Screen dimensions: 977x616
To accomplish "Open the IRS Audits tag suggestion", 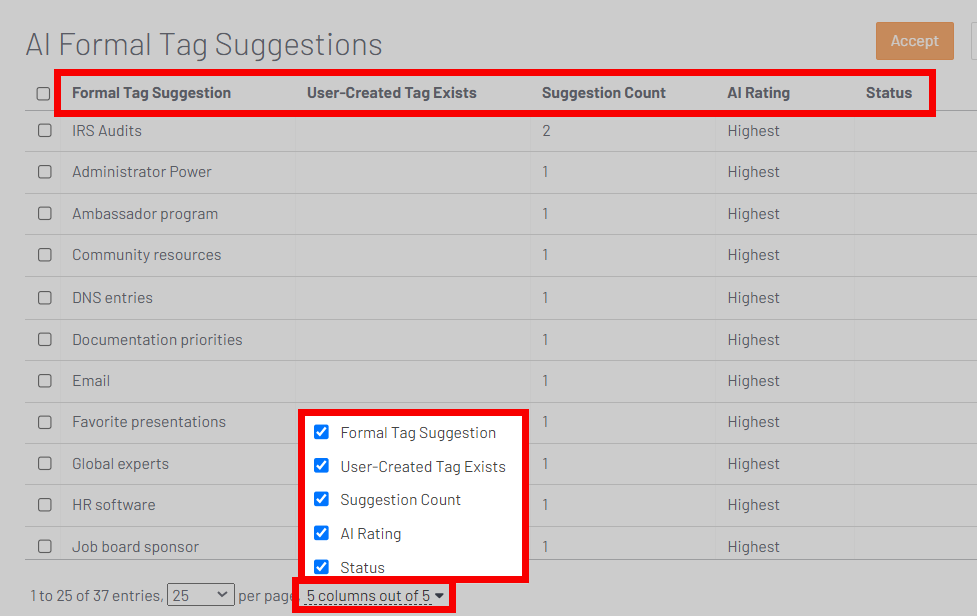I will coord(107,131).
